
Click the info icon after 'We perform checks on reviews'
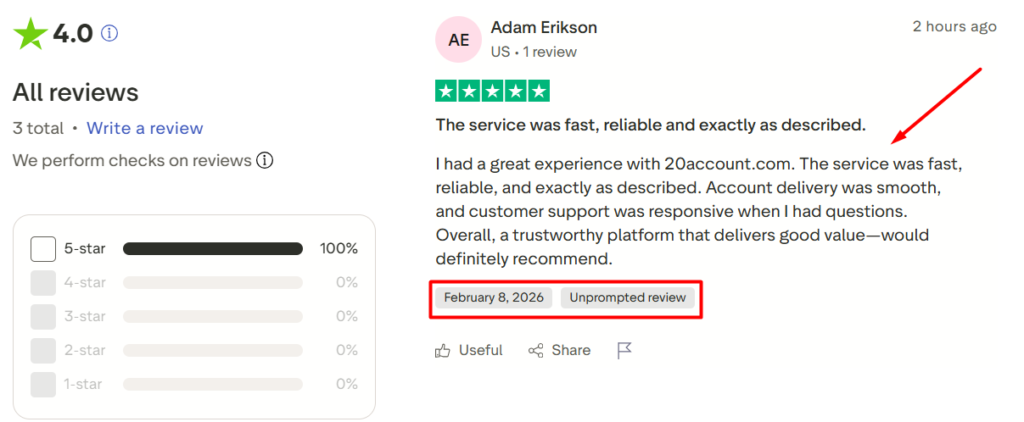point(265,160)
